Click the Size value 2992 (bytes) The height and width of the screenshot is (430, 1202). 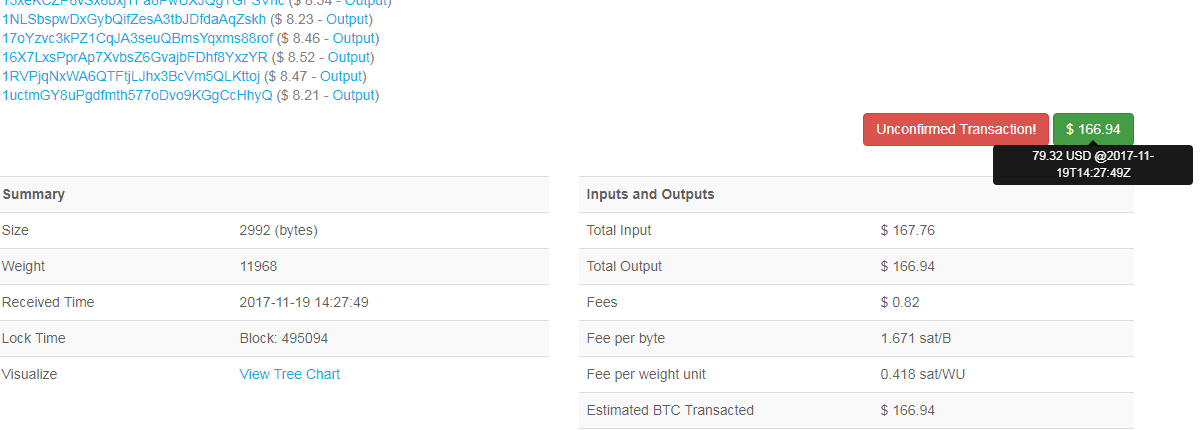tap(278, 230)
